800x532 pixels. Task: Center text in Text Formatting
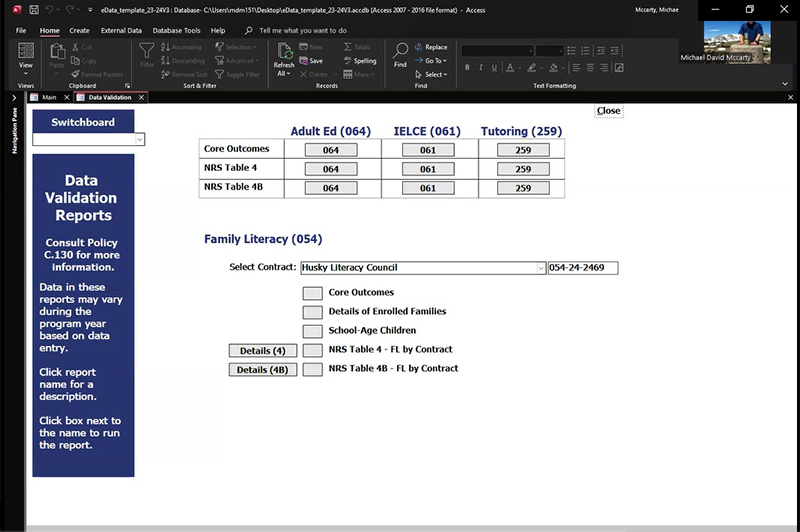pyautogui.click(x=590, y=67)
